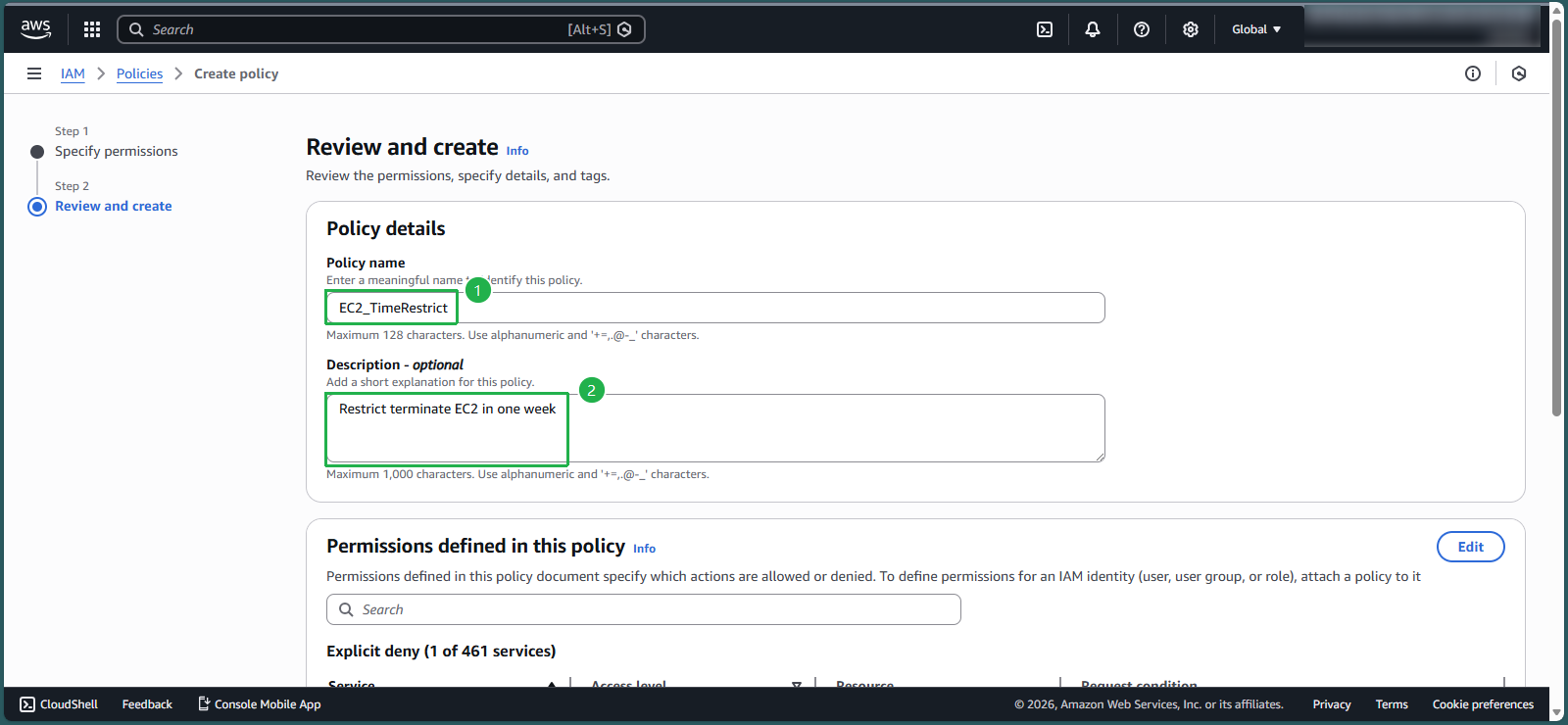The width and height of the screenshot is (1568, 725).
Task: Open CloudShell in the footer
Action: (x=59, y=704)
